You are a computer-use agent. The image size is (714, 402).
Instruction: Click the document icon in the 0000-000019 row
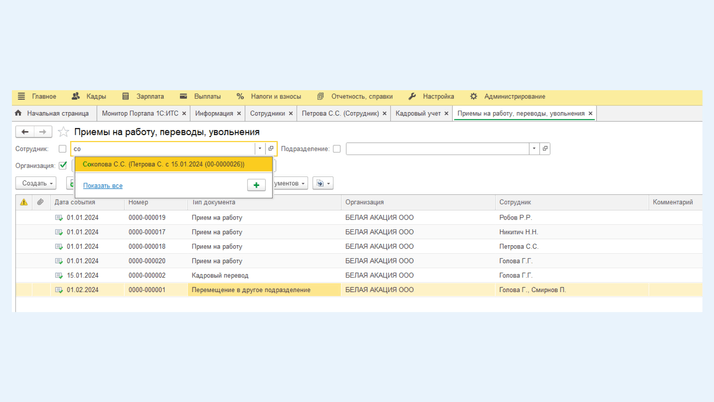(x=59, y=217)
